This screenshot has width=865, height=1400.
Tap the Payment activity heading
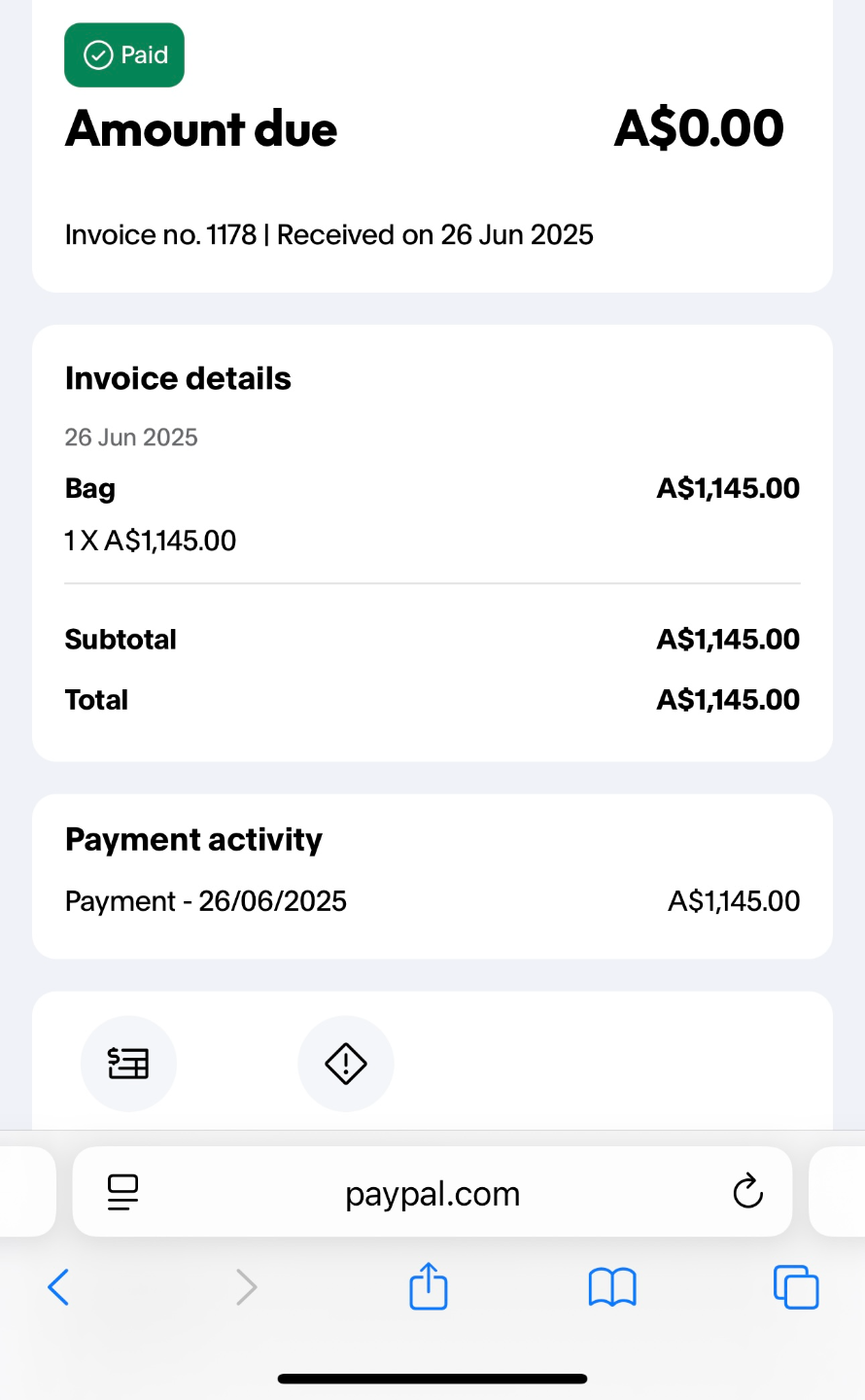pyautogui.click(x=193, y=839)
